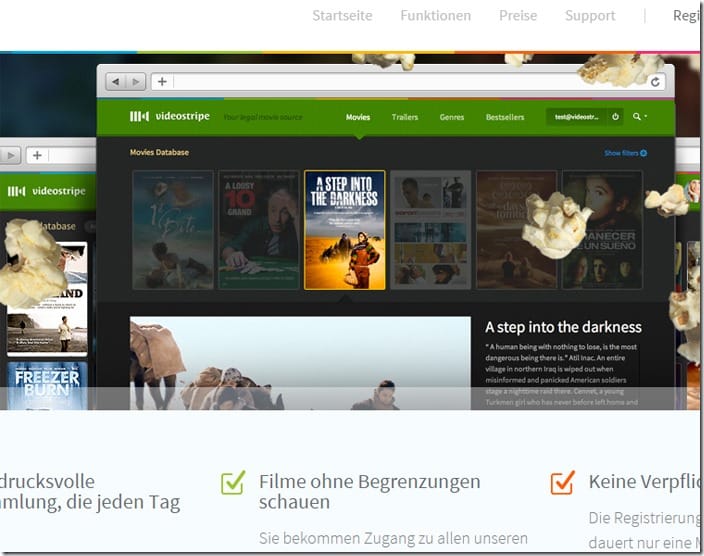The height and width of the screenshot is (556, 704).
Task: Open the test@videostr... account field
Action: pos(576,117)
